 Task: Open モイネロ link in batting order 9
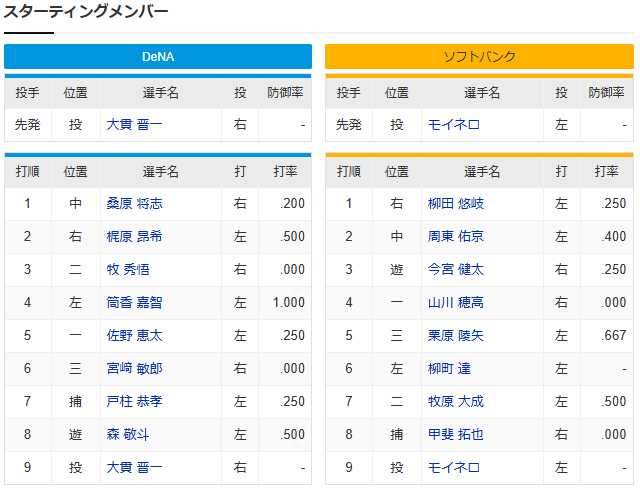pos(453,468)
